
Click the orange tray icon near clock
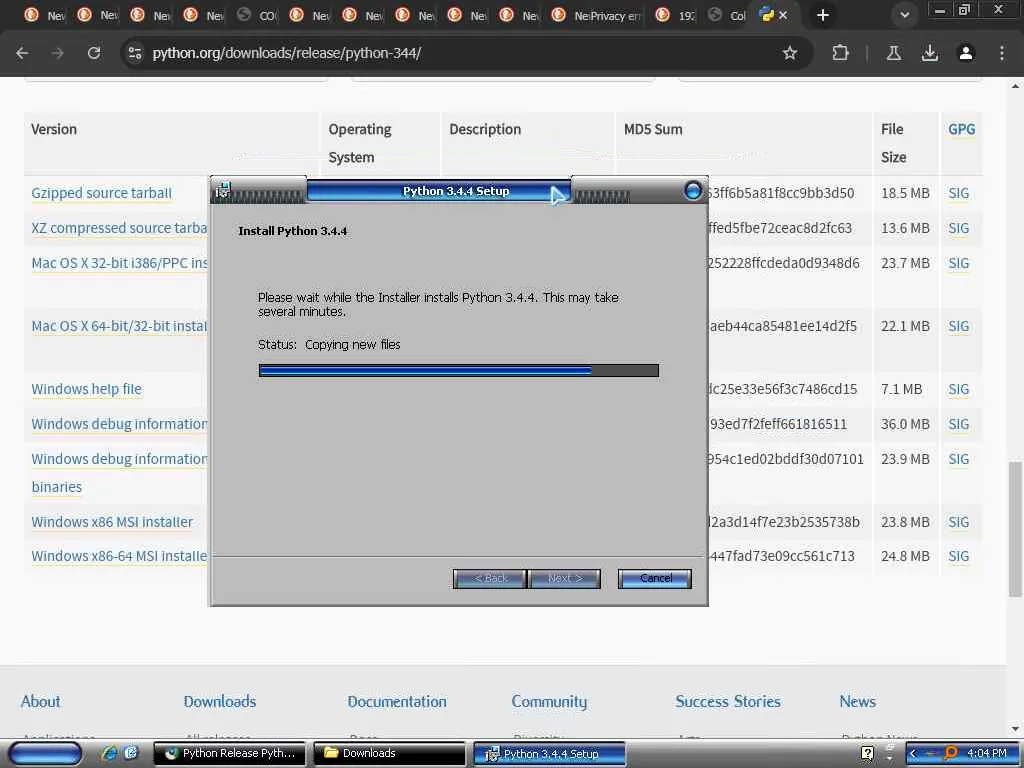pyautogui.click(x=951, y=754)
